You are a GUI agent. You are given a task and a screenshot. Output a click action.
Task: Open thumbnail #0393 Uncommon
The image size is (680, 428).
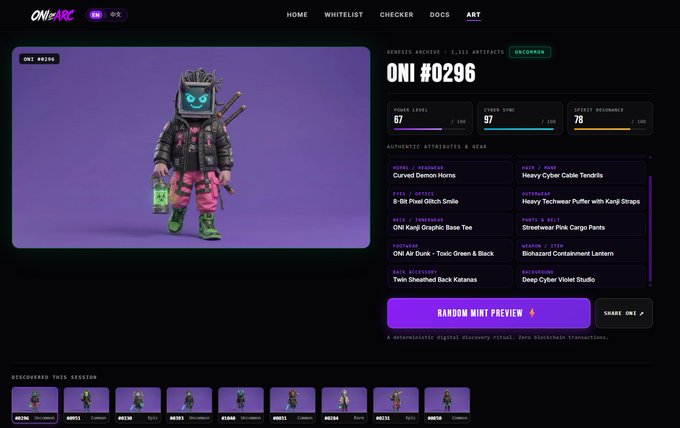(189, 405)
